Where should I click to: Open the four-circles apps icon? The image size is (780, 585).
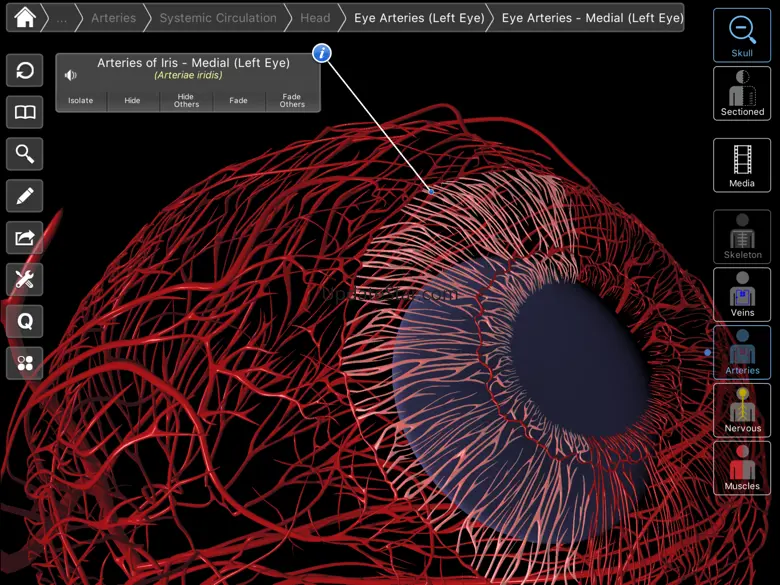click(x=25, y=363)
